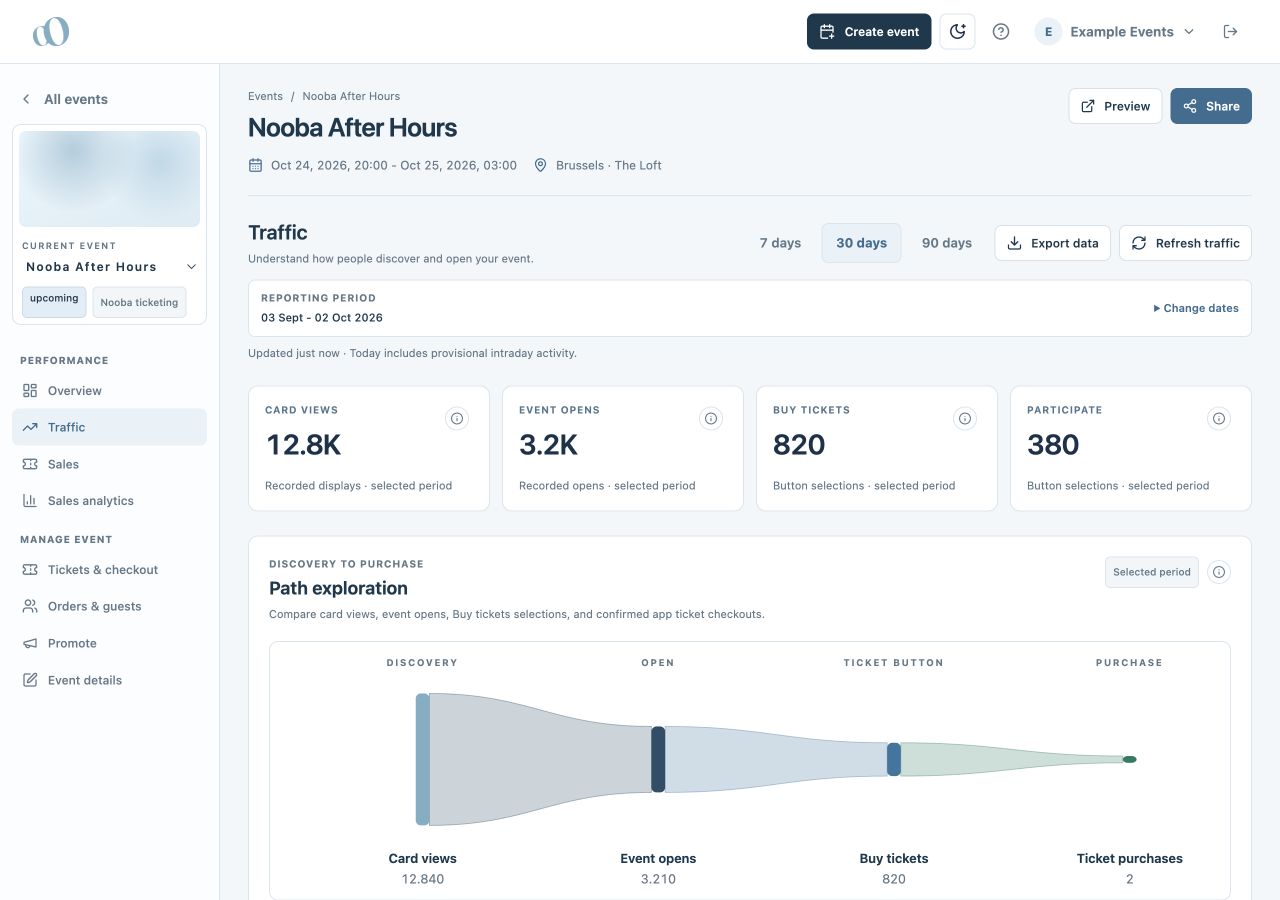The width and height of the screenshot is (1280, 900).
Task: Click the blurred event cover thumbnail
Action: pyautogui.click(x=110, y=179)
